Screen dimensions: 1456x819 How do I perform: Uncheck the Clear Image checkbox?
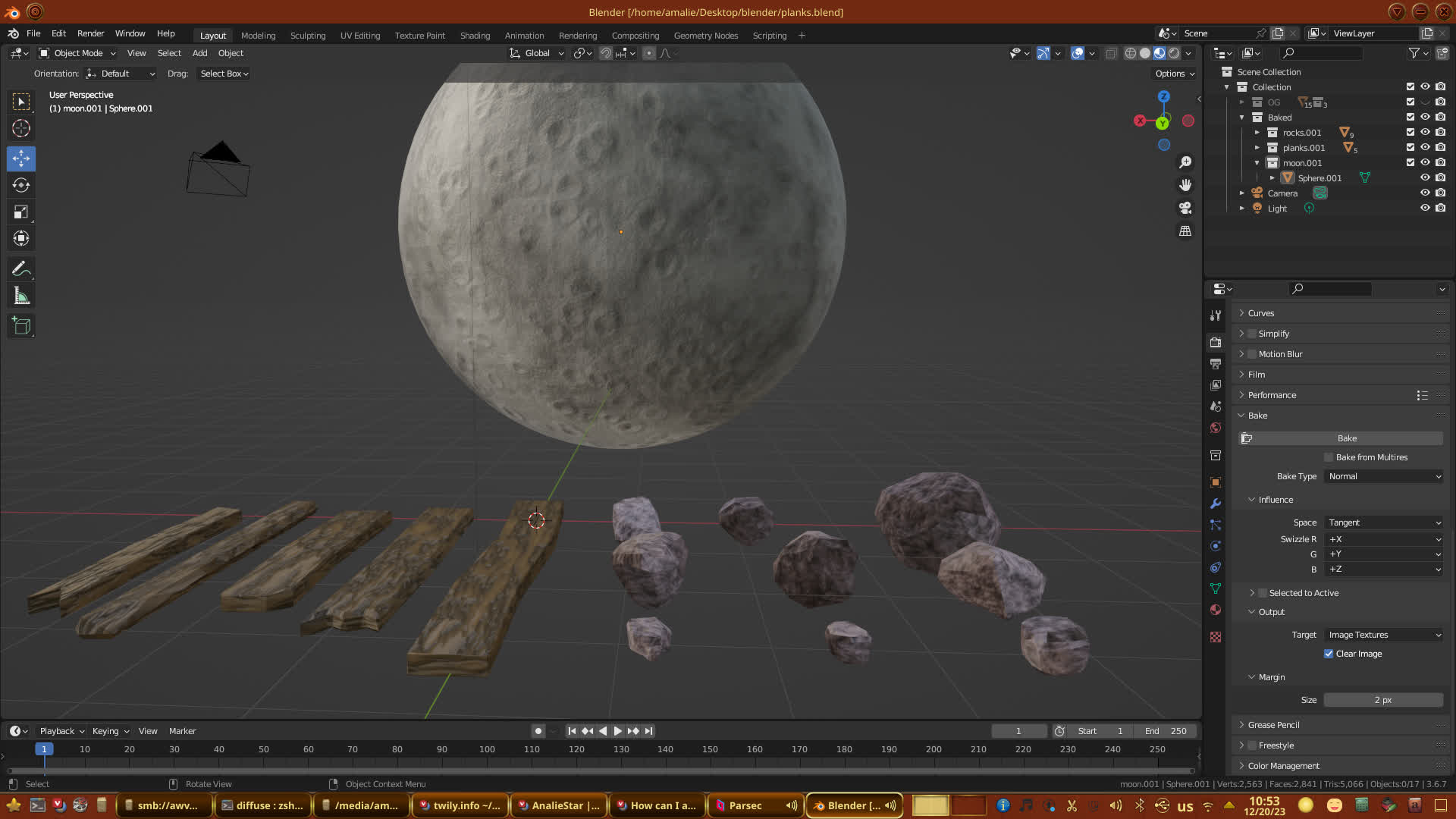[x=1329, y=654]
